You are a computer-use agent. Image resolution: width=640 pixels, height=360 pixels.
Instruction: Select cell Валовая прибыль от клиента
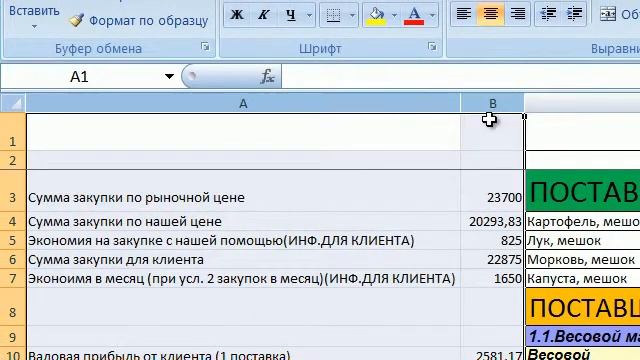tap(243, 354)
